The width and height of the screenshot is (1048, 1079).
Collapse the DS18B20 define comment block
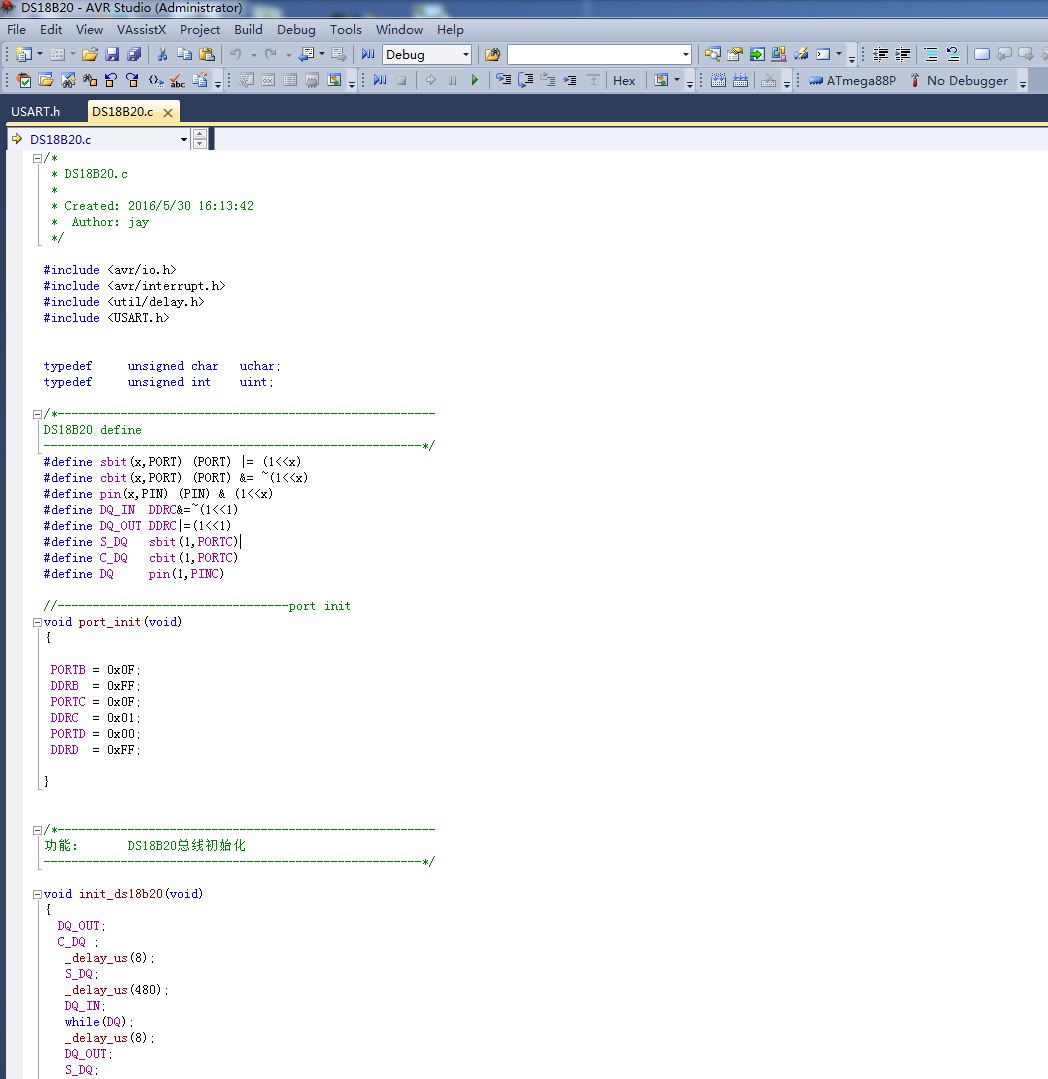point(37,414)
